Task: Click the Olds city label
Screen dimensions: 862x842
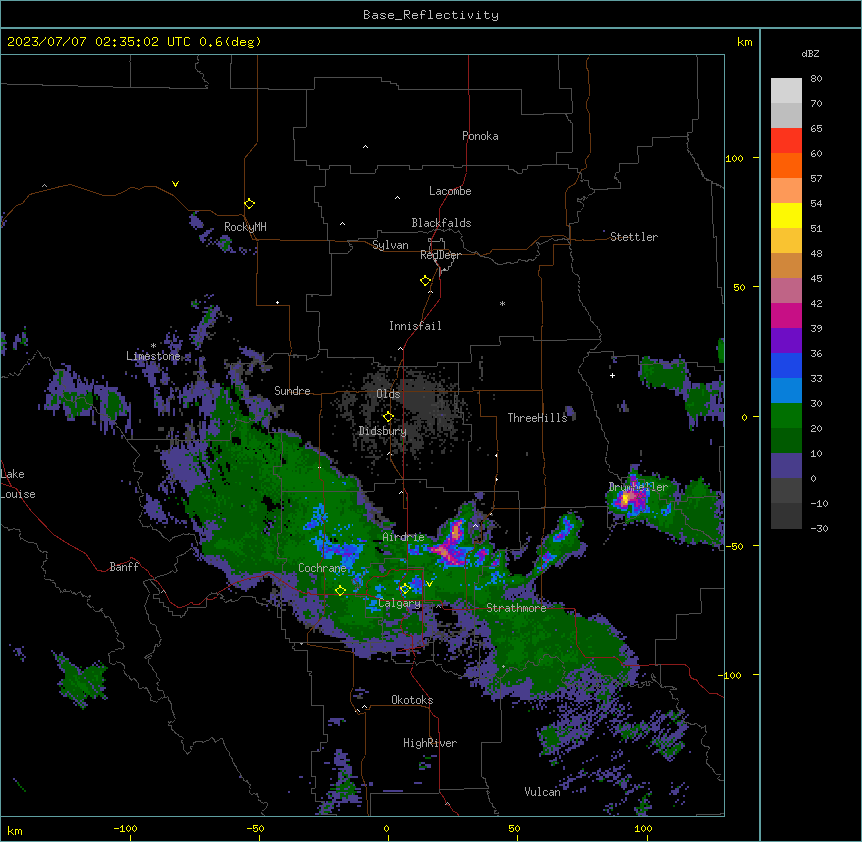Action: (388, 394)
